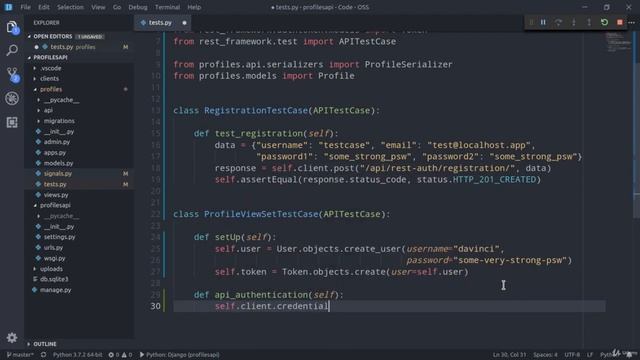640x360 pixels.
Task: Click the debug Step Over button
Action: coord(558,22)
